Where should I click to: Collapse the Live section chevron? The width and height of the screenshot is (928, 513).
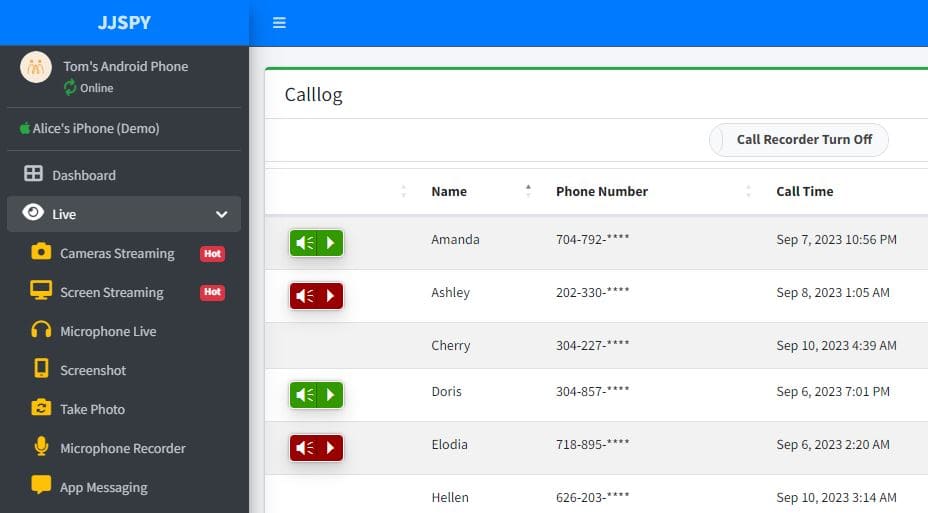(221, 214)
